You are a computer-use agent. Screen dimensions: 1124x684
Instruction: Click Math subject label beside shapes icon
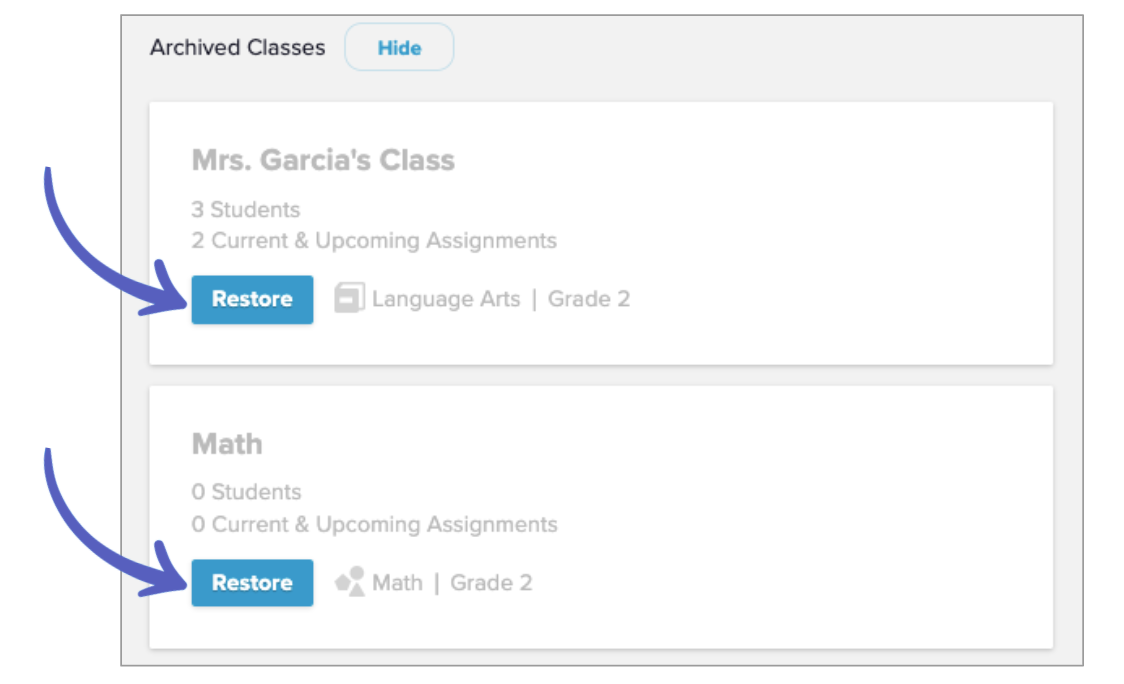(x=397, y=583)
